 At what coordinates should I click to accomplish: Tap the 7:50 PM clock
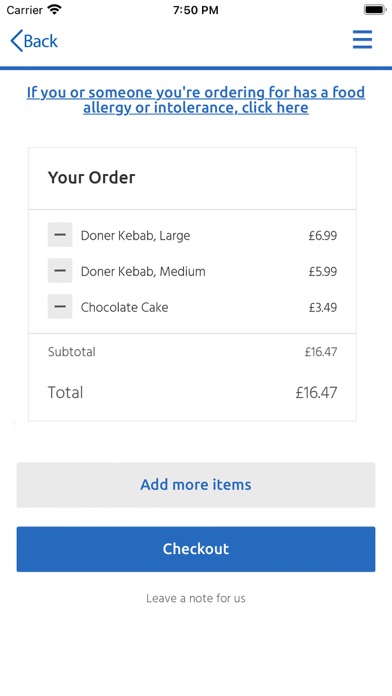(196, 10)
